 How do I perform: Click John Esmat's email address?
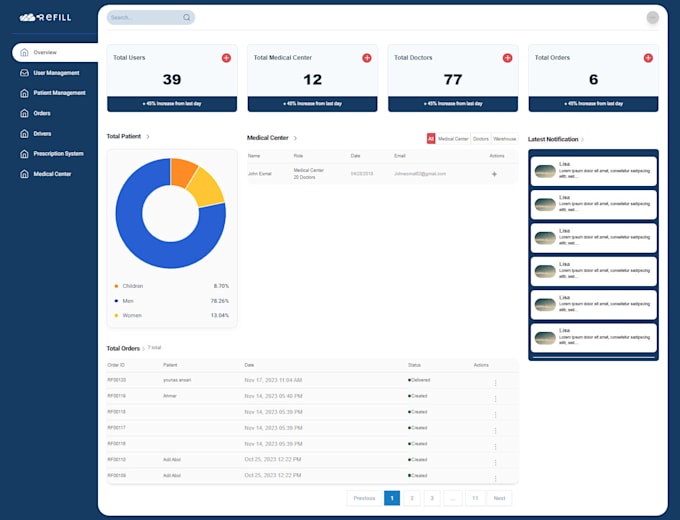click(x=420, y=174)
